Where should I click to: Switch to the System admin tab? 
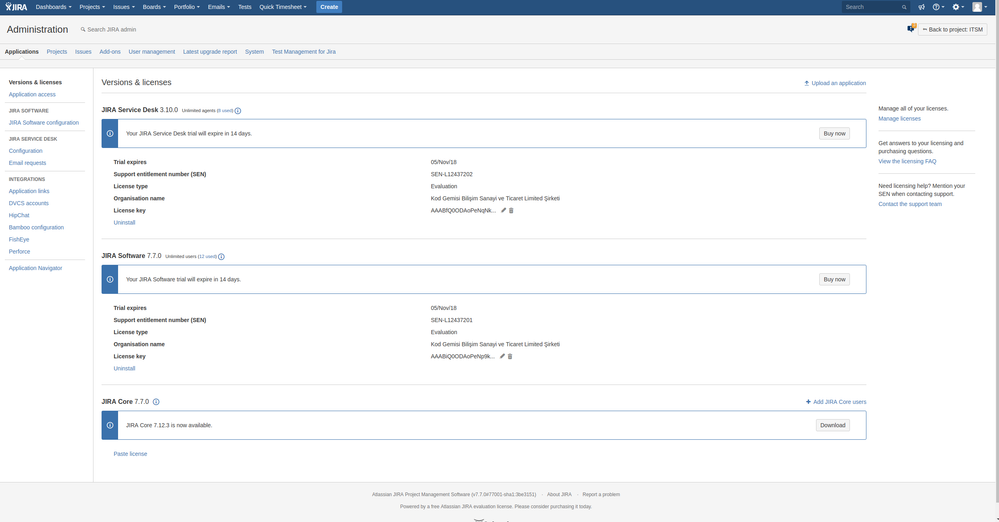(254, 52)
